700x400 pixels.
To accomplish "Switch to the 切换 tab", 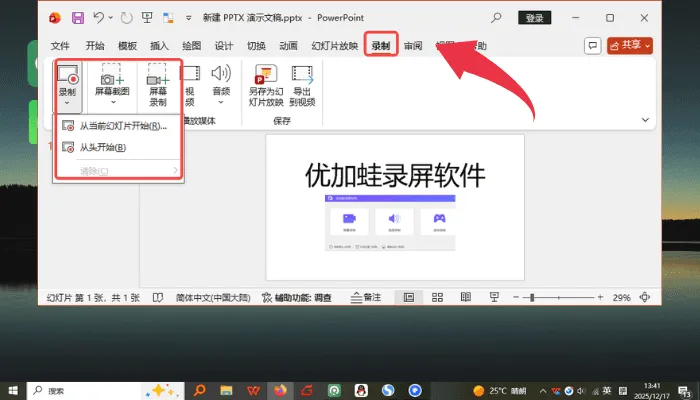I will (x=256, y=46).
